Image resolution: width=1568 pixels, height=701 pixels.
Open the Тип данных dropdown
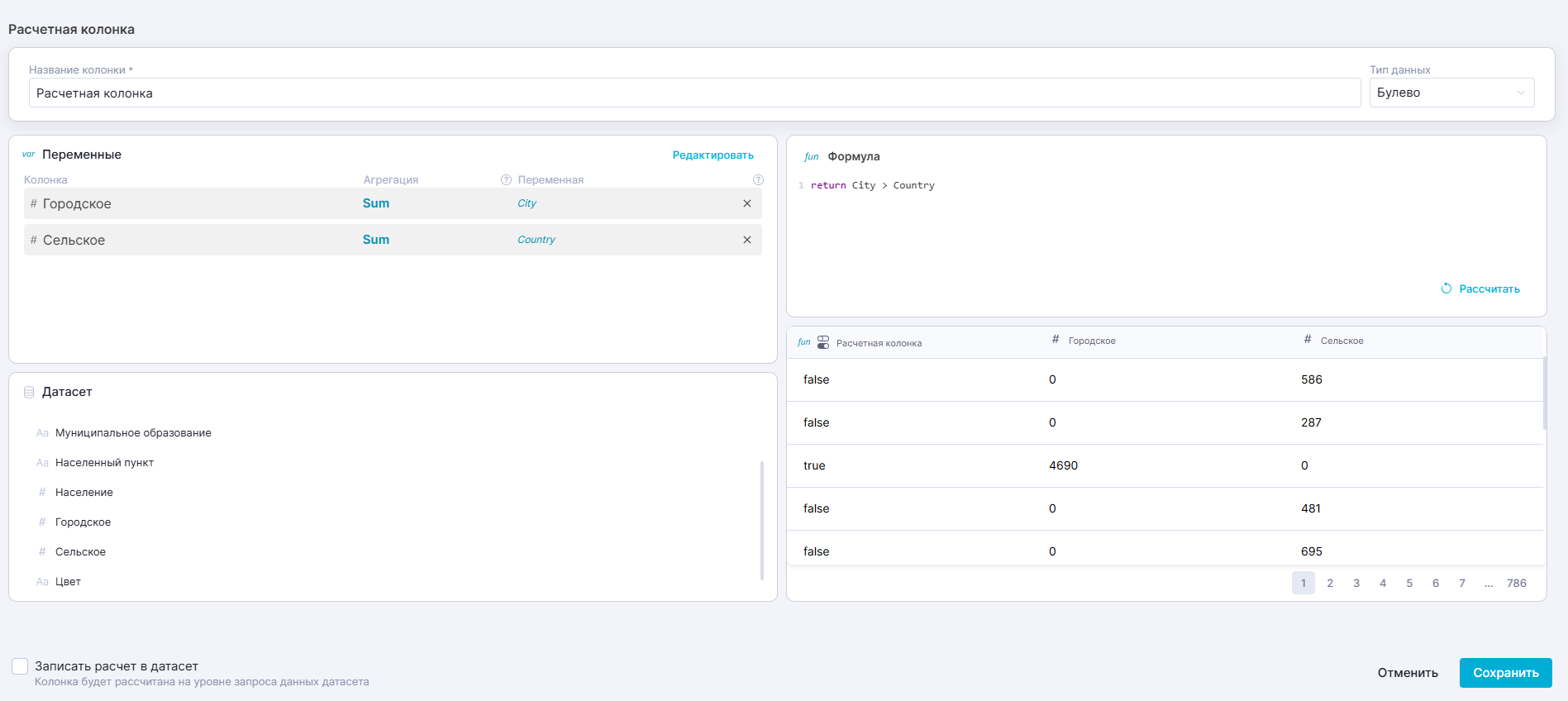point(1451,93)
